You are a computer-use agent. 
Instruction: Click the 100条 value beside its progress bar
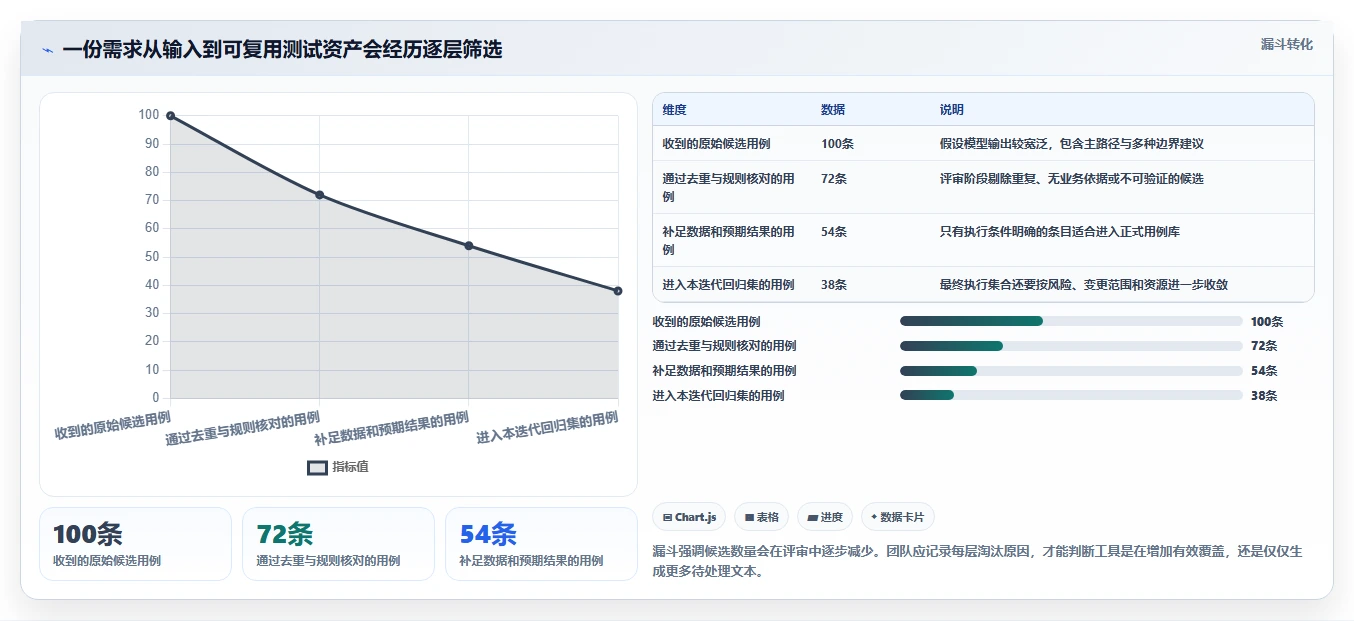1267,322
